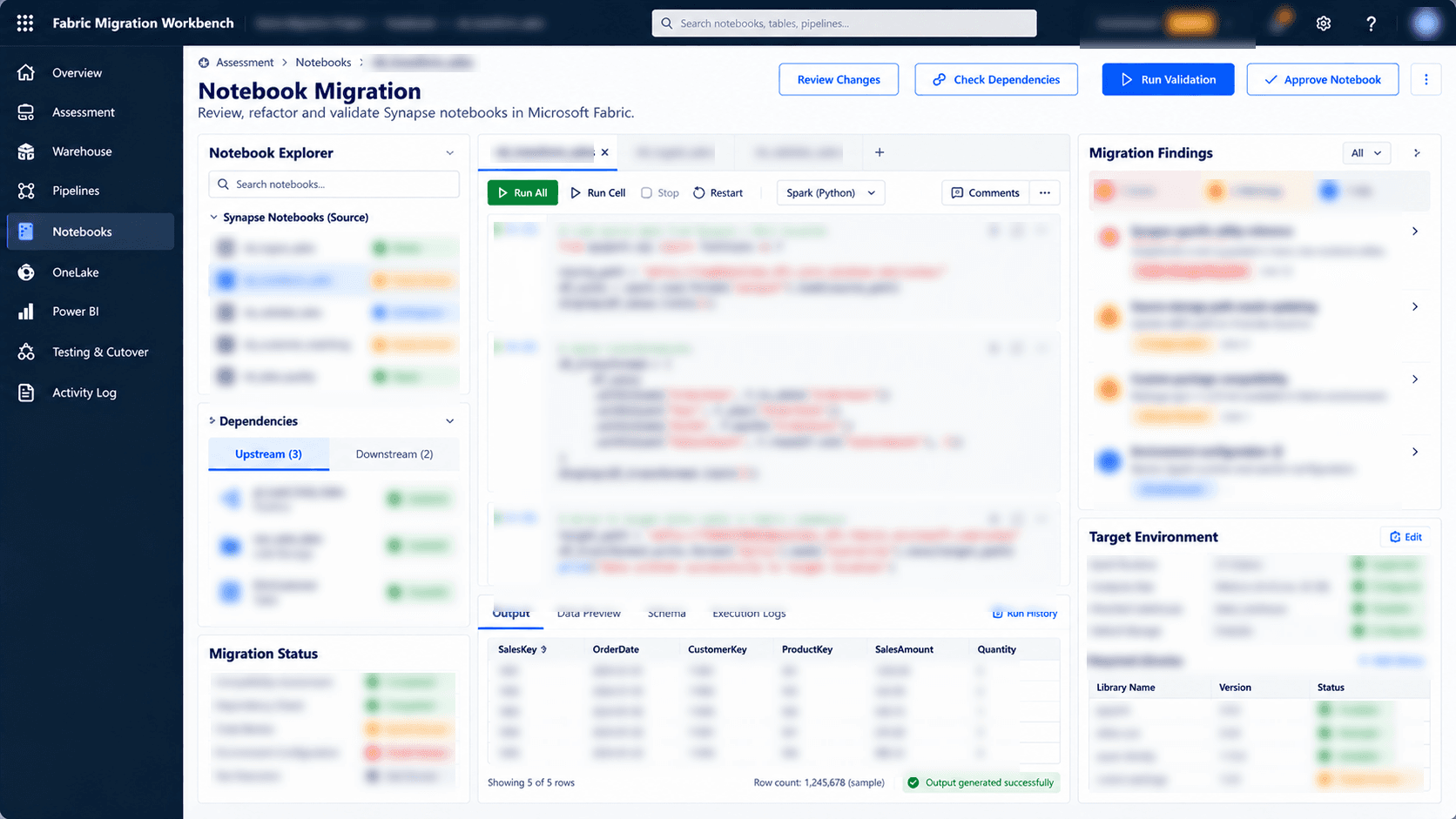
Task: Open the Run History link
Action: point(1025,614)
